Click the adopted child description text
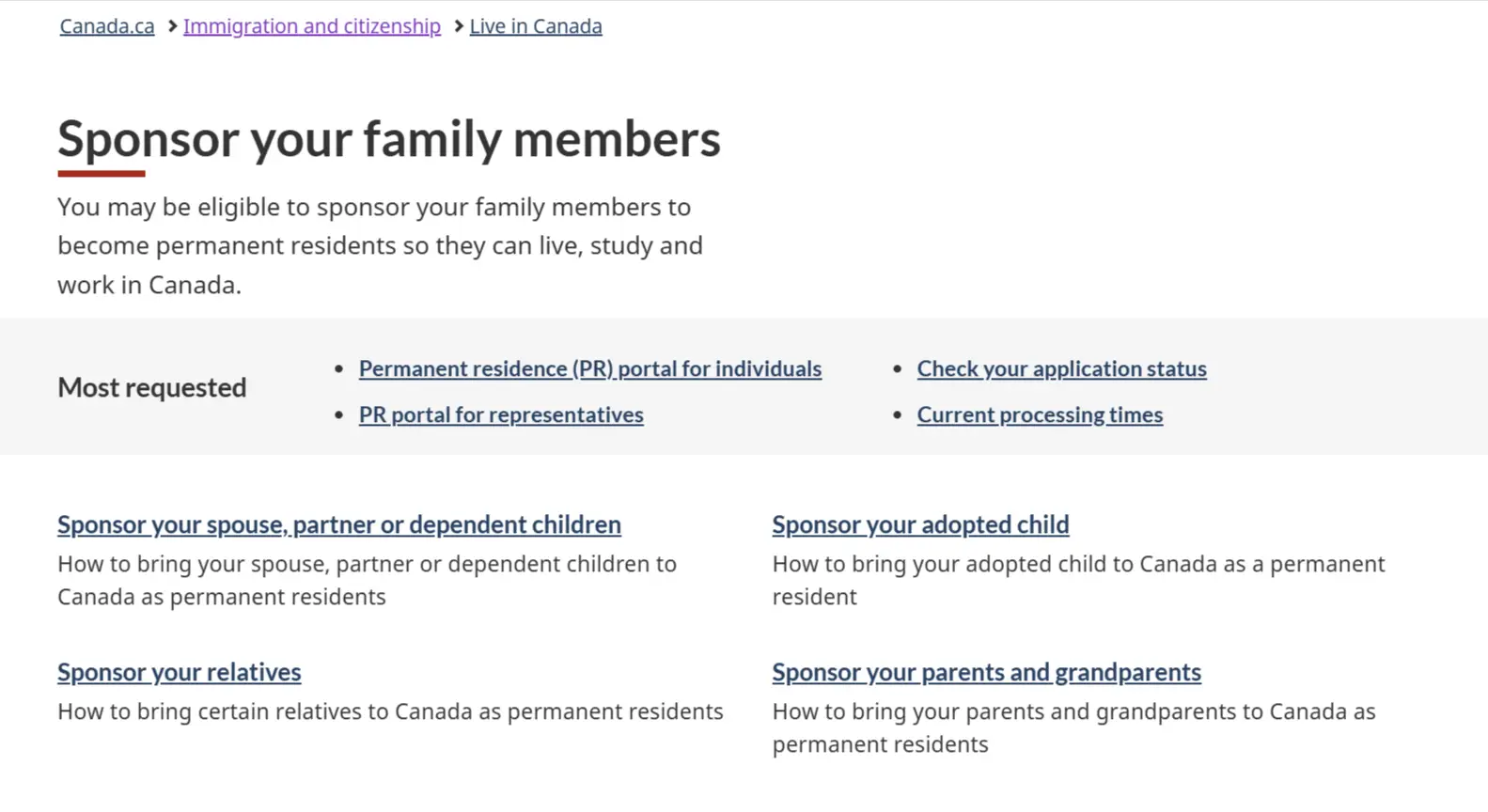The image size is (1488, 812). point(1077,580)
